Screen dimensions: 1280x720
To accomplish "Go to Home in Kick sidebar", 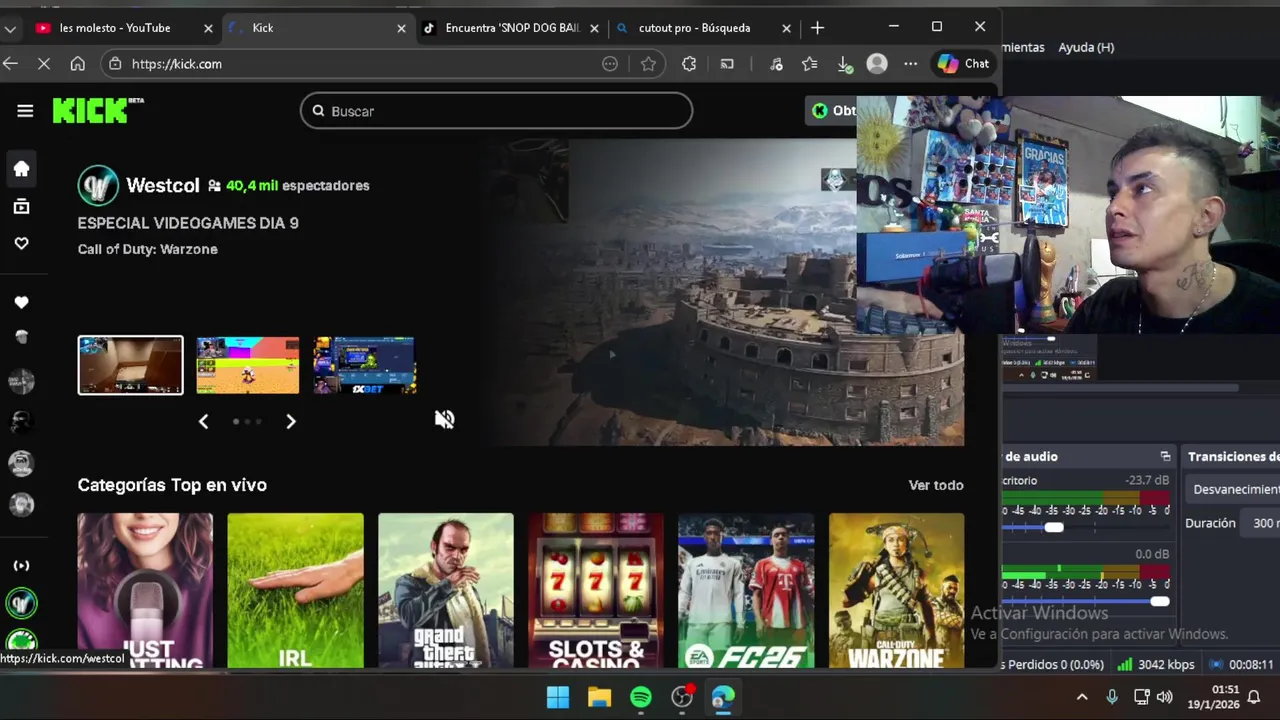I will (21, 169).
